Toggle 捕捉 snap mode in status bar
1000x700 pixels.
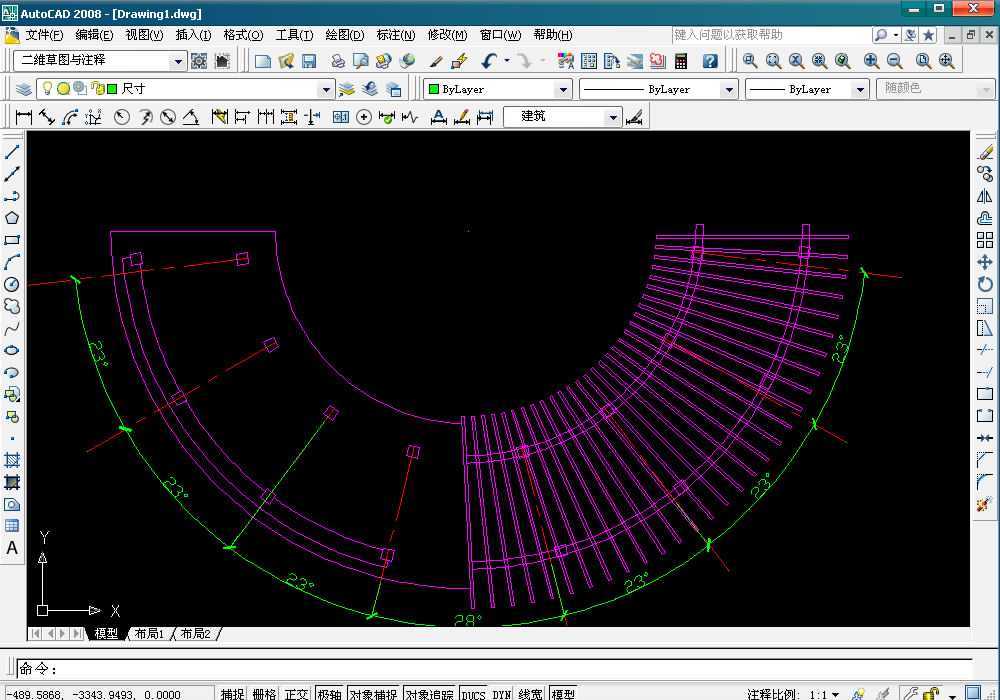point(232,694)
